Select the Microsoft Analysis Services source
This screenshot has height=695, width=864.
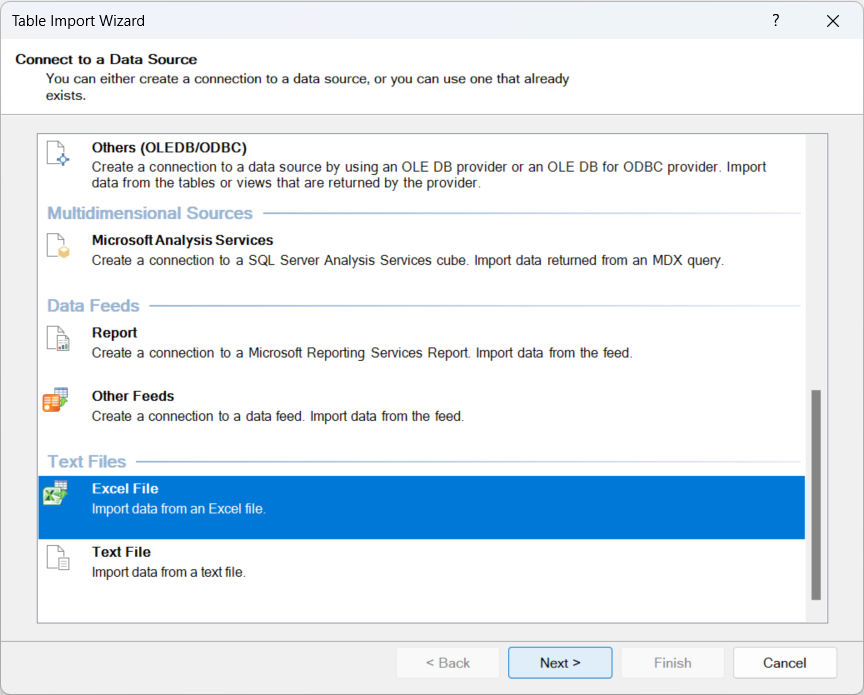[x=300, y=248]
